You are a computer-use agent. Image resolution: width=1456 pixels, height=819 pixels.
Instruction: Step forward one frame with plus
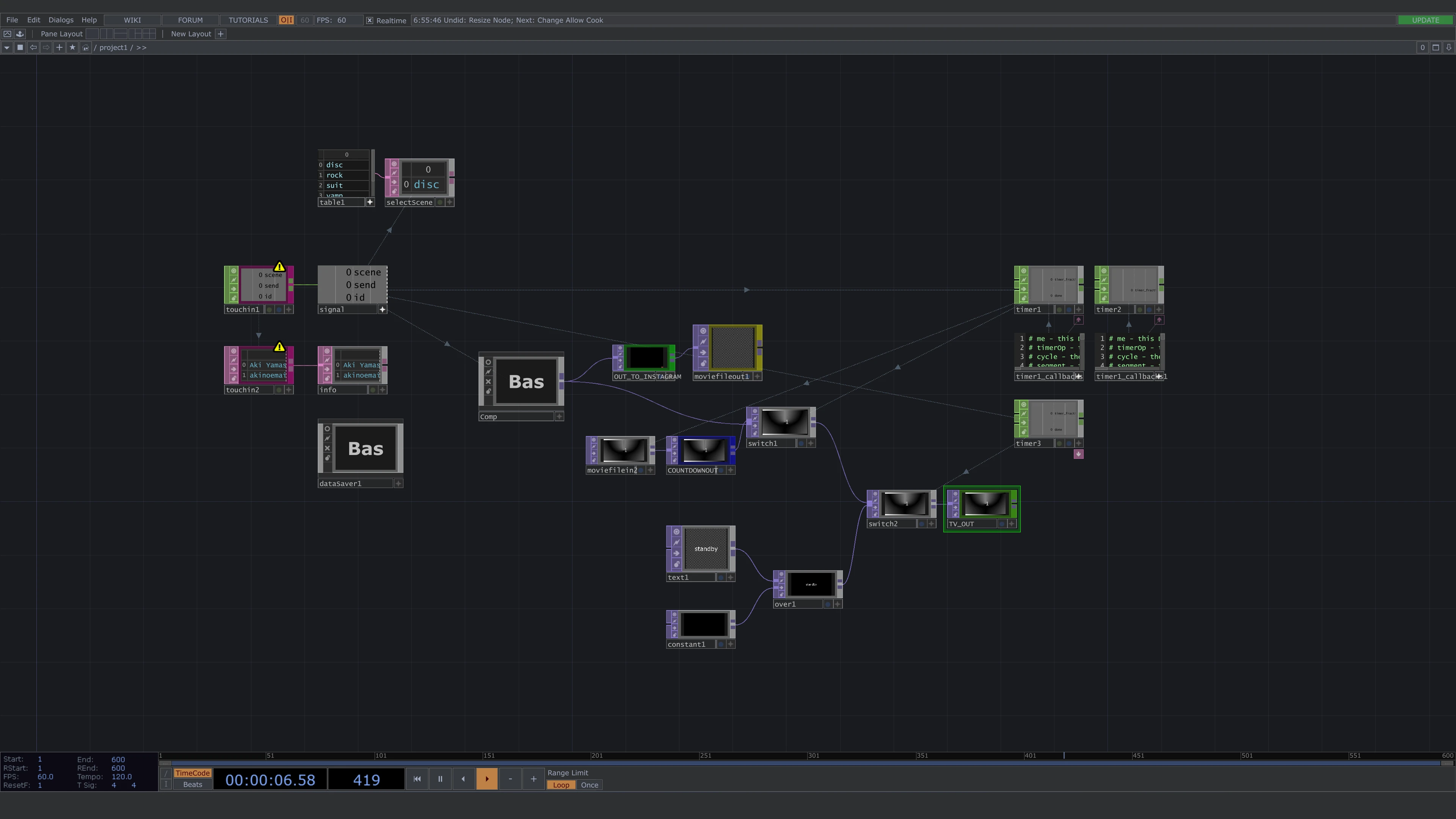coord(533,779)
